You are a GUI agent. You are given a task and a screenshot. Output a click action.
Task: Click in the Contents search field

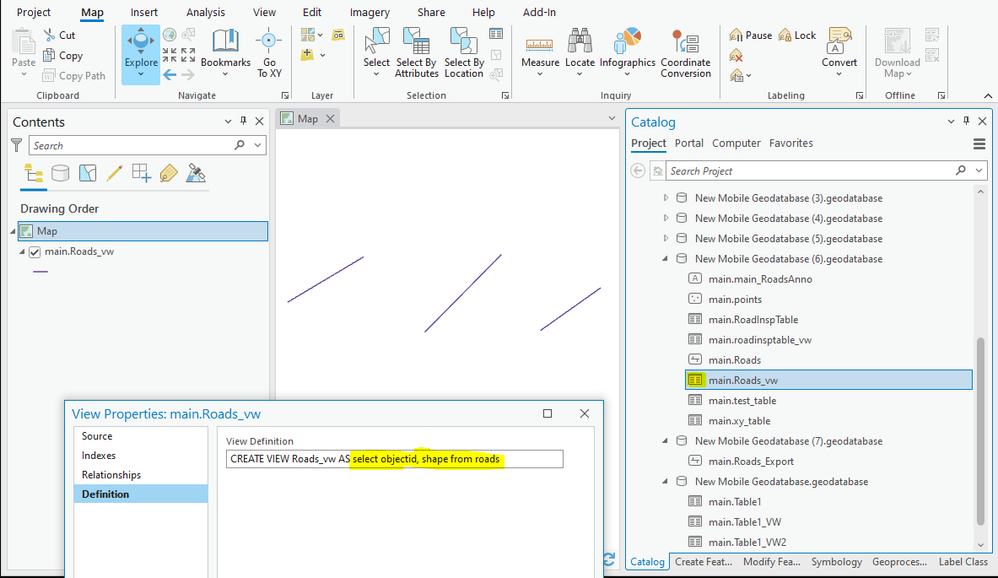(x=132, y=145)
